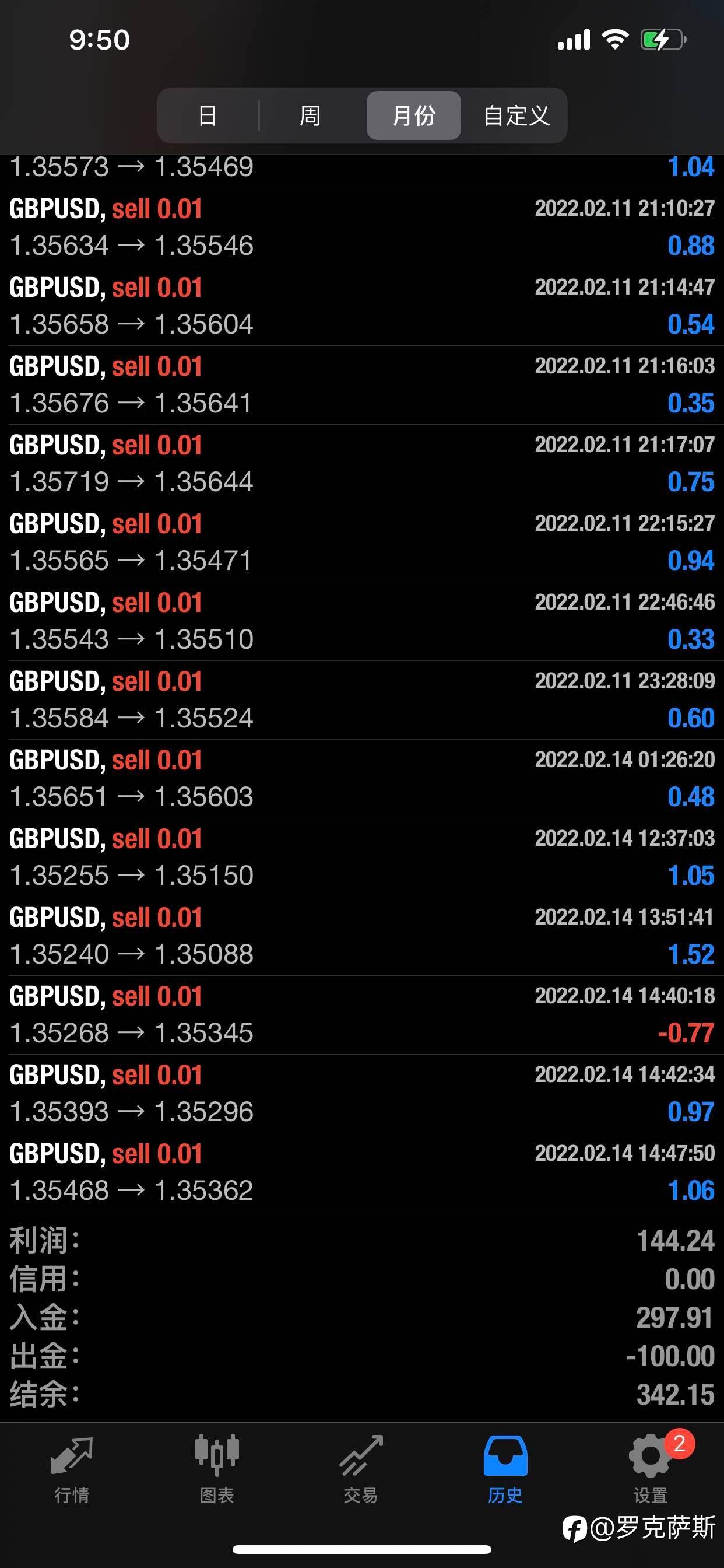Open the trade closed at 2022.02.11 21:17:07
Screen dimensions: 724x1568
(362, 464)
